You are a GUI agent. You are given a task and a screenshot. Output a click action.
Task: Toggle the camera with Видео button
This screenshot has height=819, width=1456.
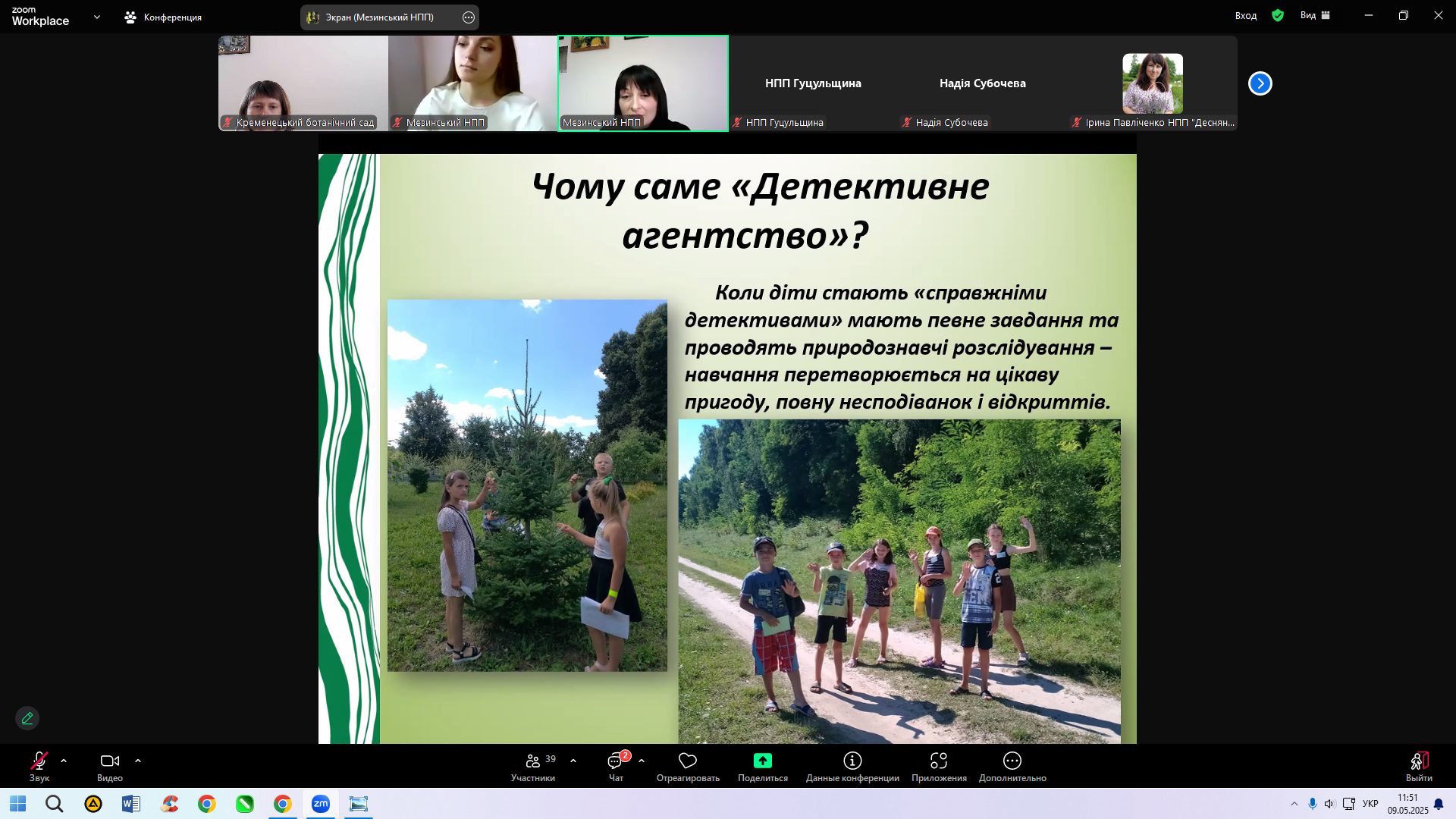pos(110,761)
